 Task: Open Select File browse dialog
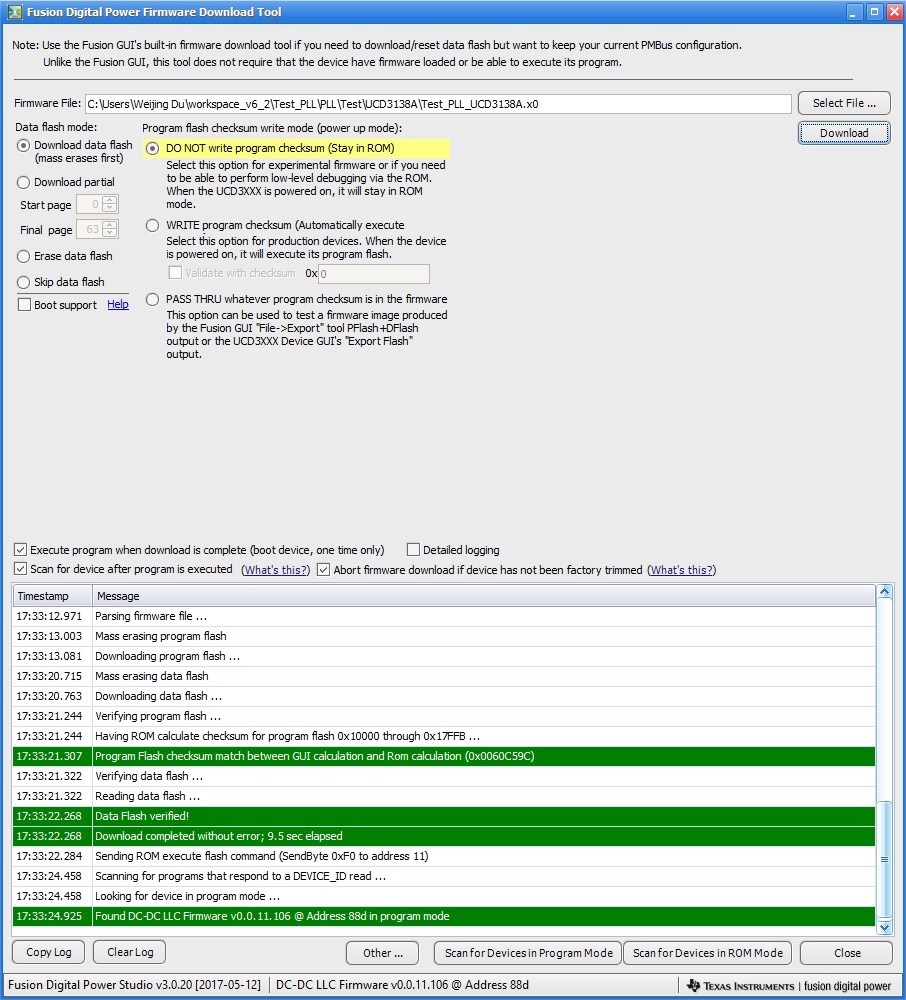point(844,103)
